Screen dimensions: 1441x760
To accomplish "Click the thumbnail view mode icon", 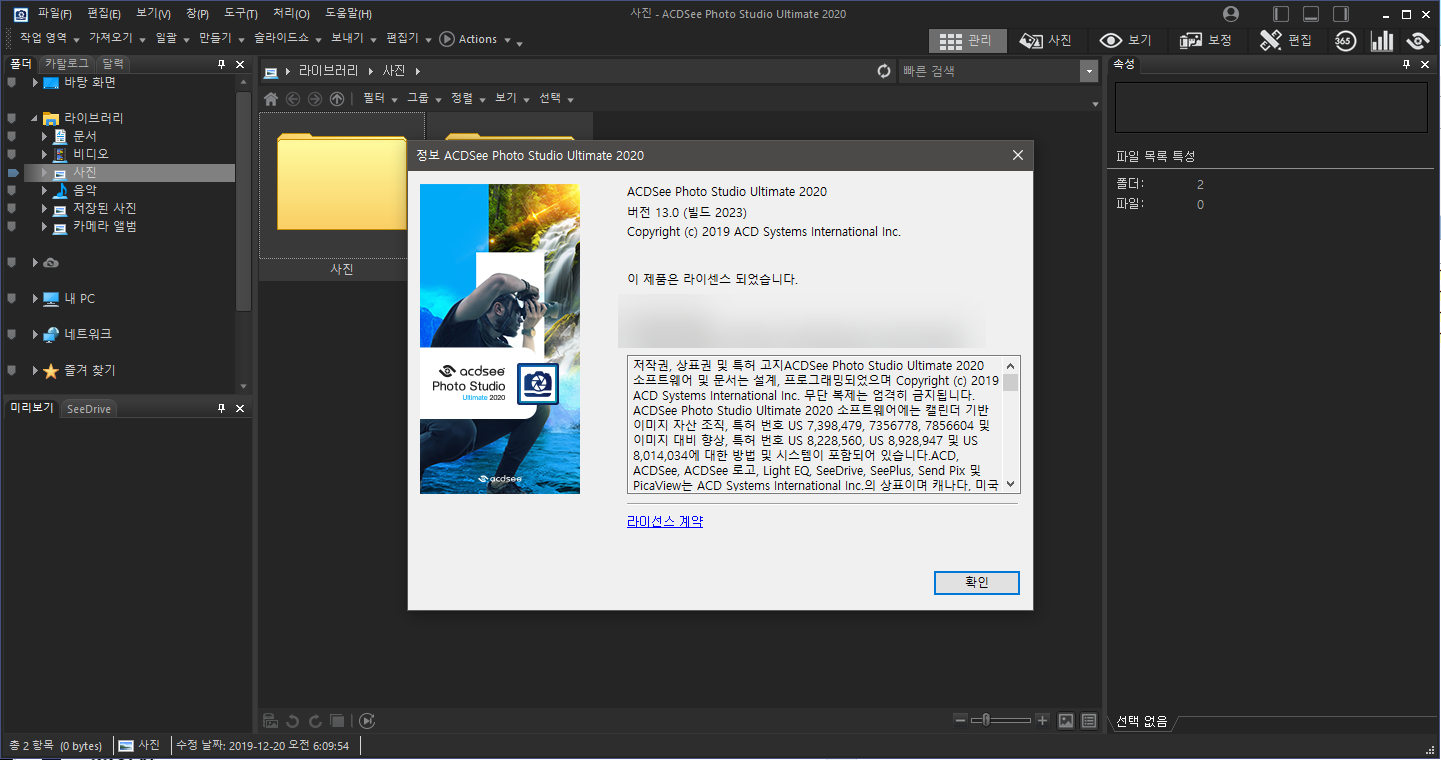I will [1066, 720].
